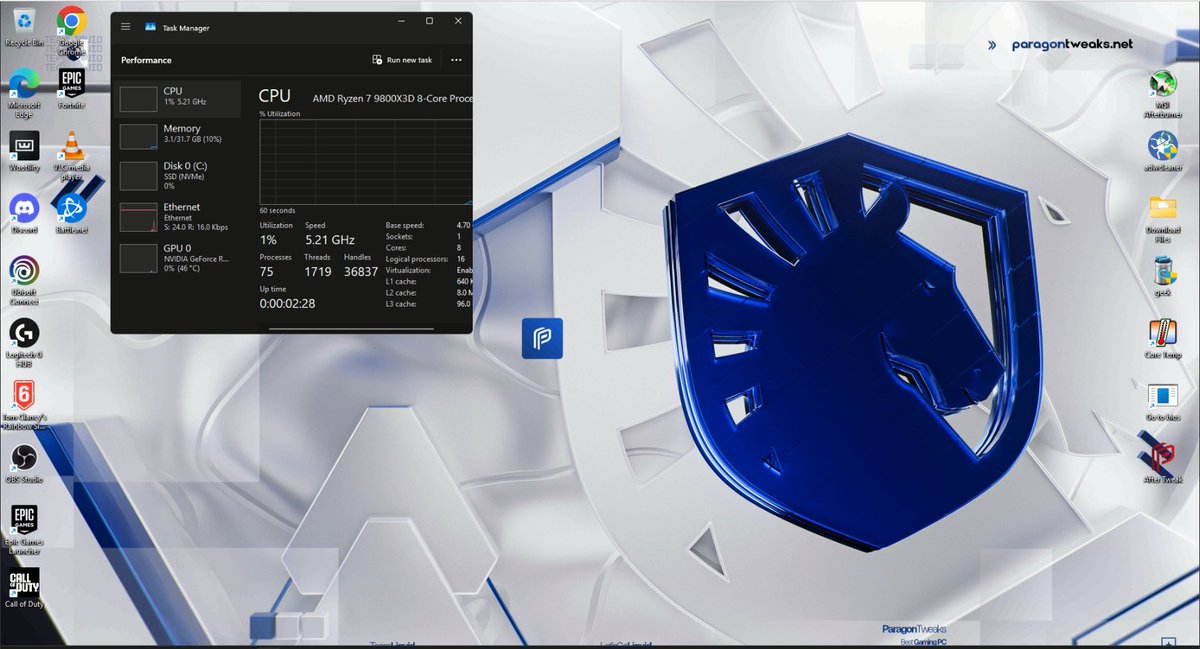Select the CPU performance item
The height and width of the screenshot is (649, 1200).
coord(176,98)
